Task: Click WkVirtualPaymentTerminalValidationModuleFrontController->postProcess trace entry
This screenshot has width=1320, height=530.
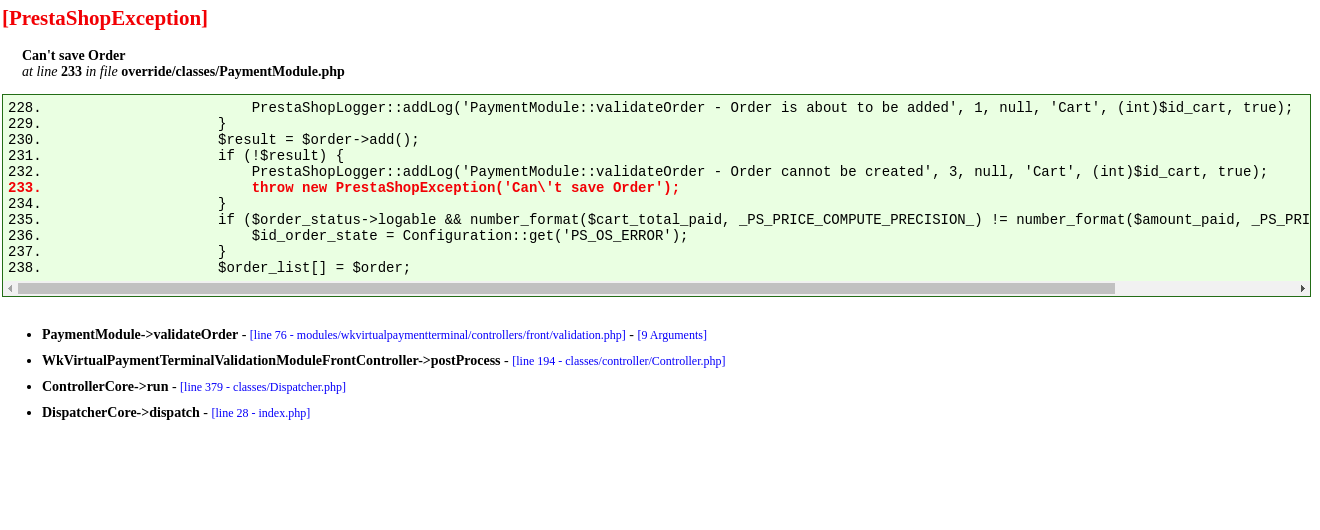Action: pos(271,361)
